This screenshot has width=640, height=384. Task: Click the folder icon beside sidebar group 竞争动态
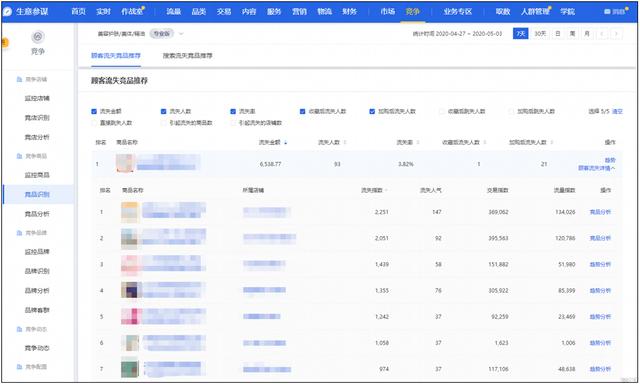(19, 329)
